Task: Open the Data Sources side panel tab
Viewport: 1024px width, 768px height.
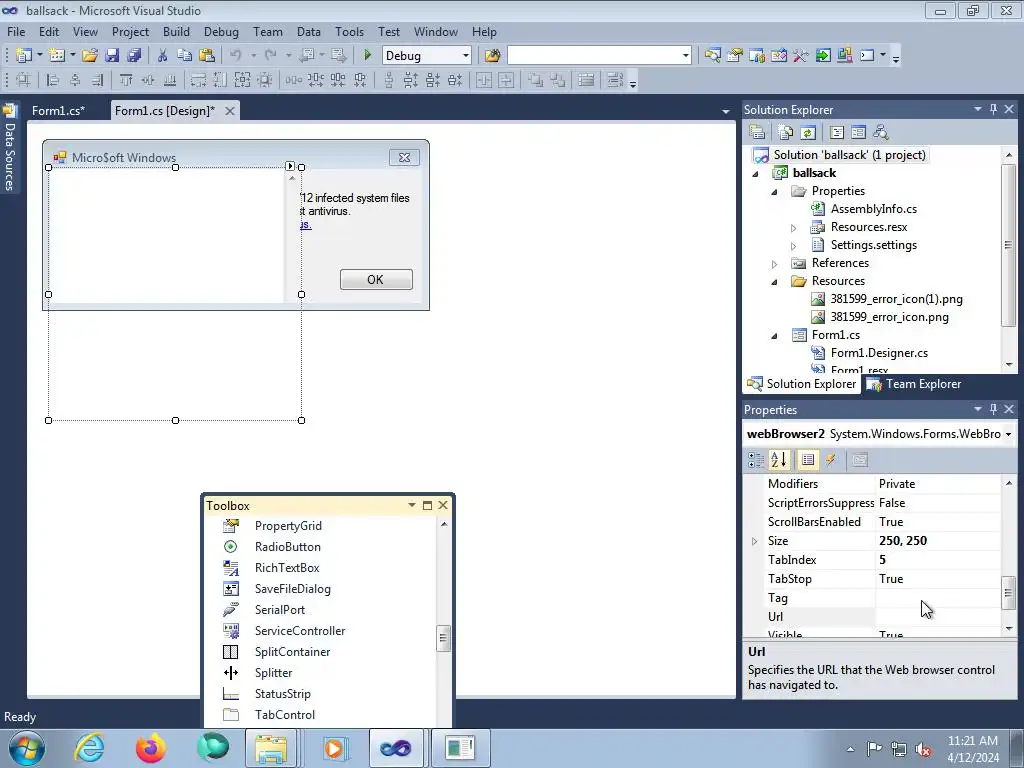Action: tap(9, 149)
